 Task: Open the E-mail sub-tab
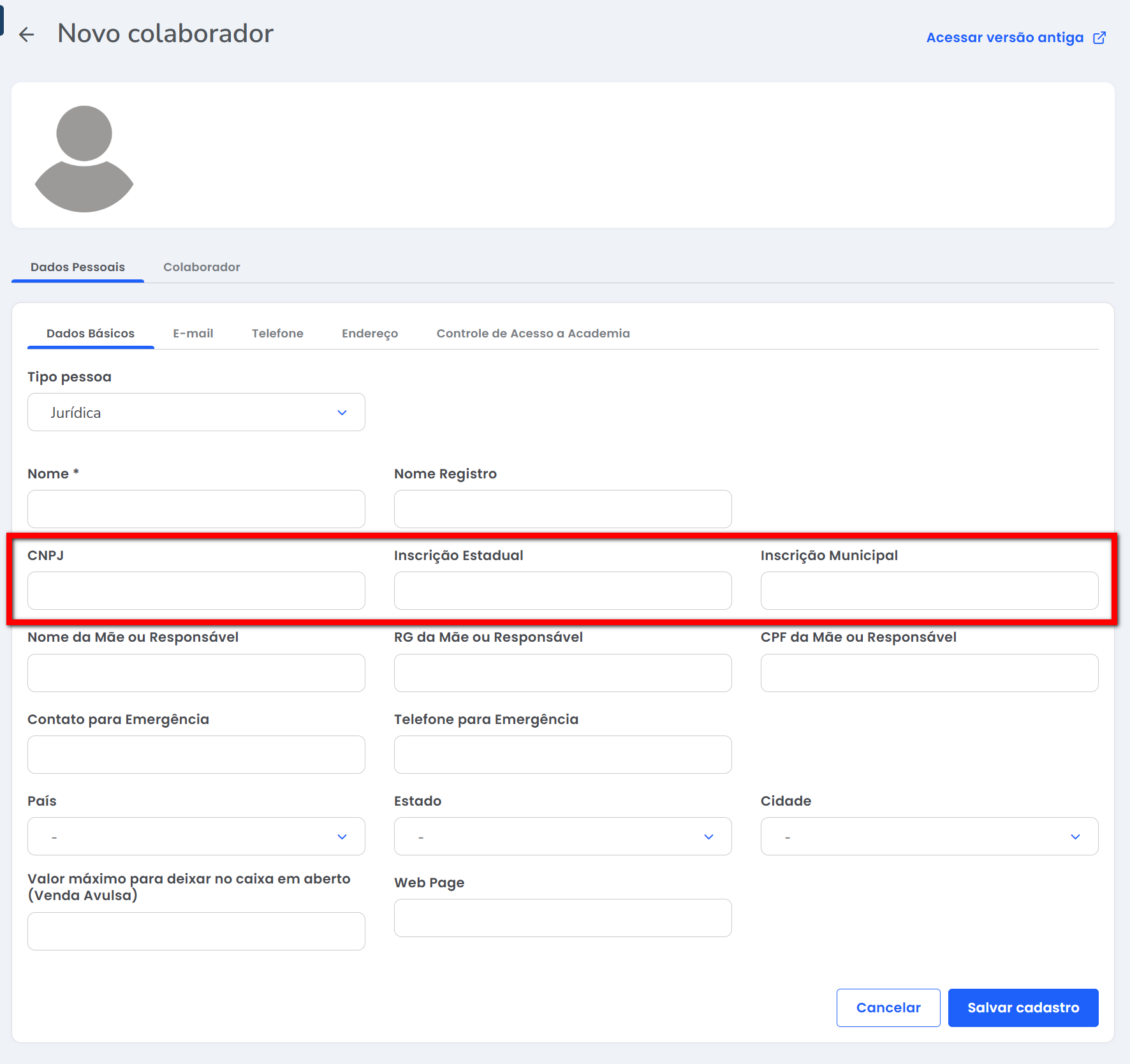pos(193,334)
